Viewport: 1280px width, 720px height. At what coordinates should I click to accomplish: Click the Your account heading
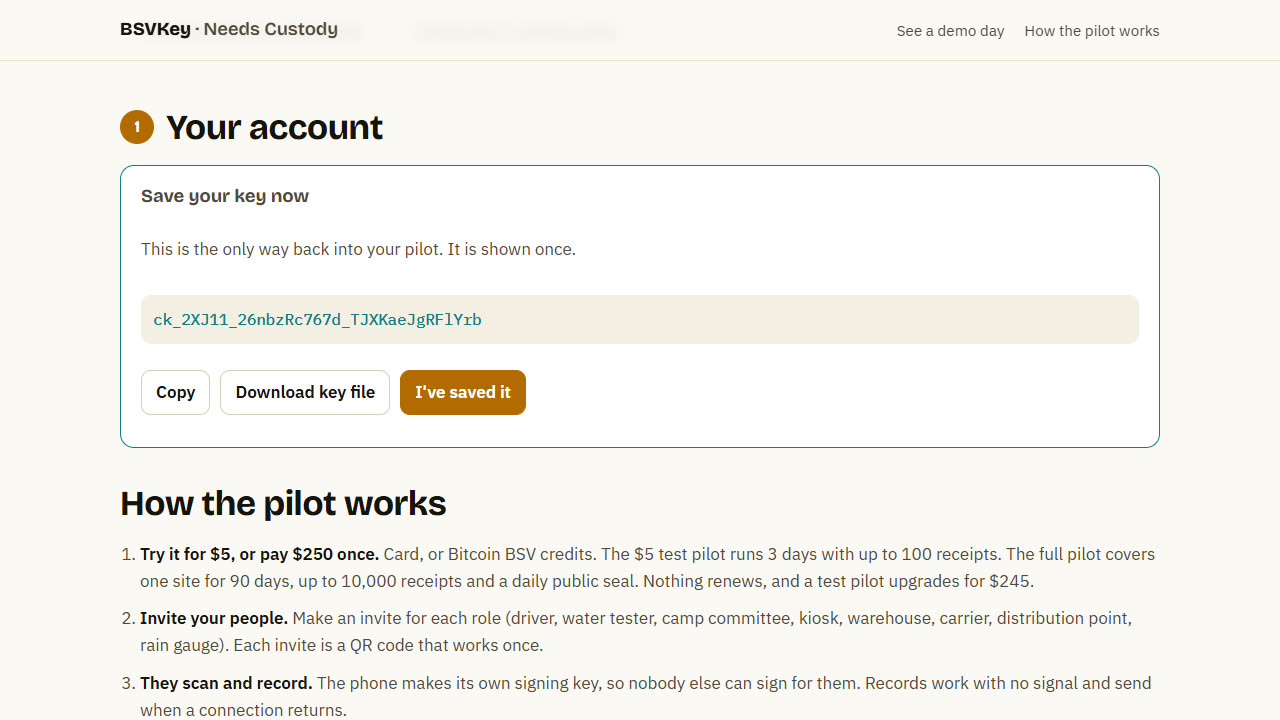point(274,127)
